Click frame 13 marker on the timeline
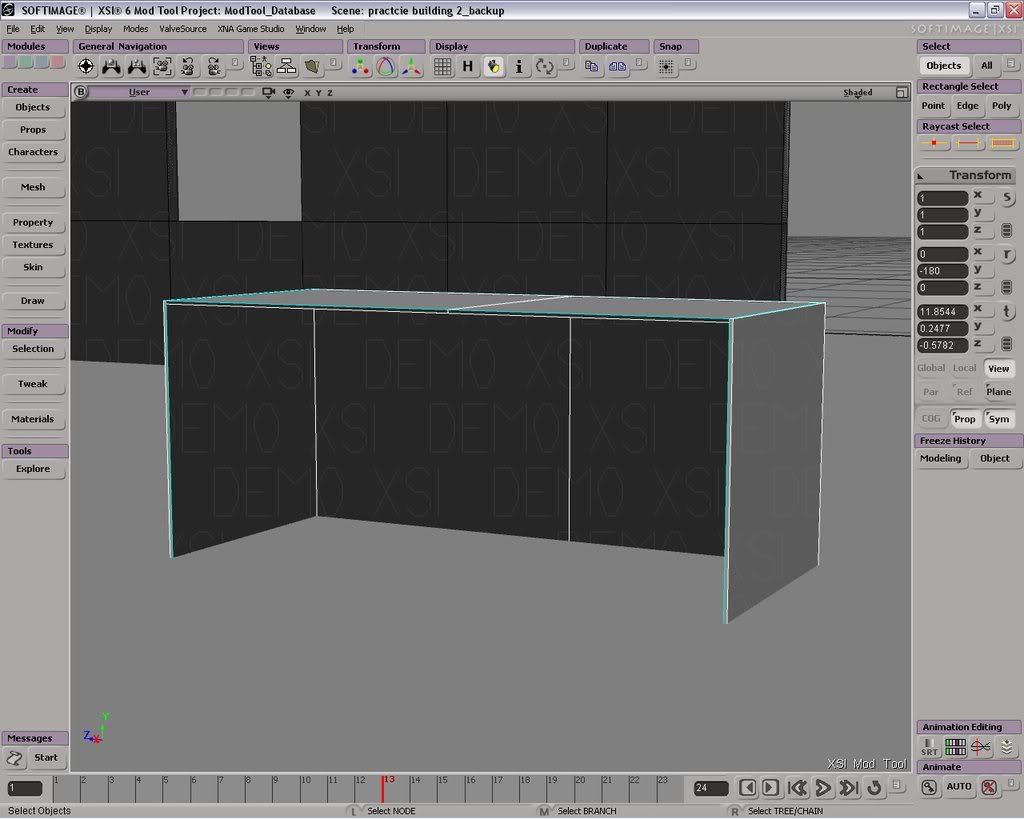 coord(383,787)
